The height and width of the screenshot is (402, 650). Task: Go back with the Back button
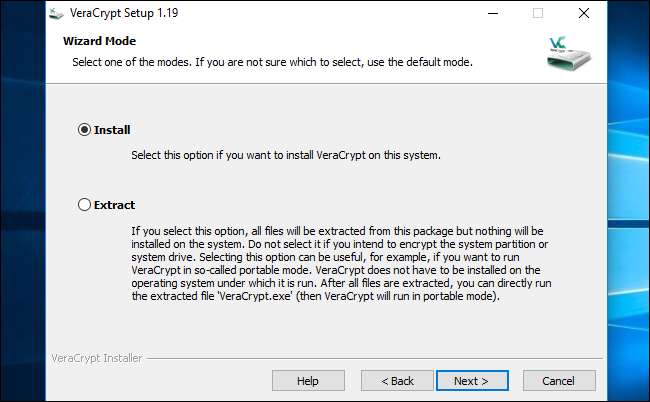pos(397,381)
